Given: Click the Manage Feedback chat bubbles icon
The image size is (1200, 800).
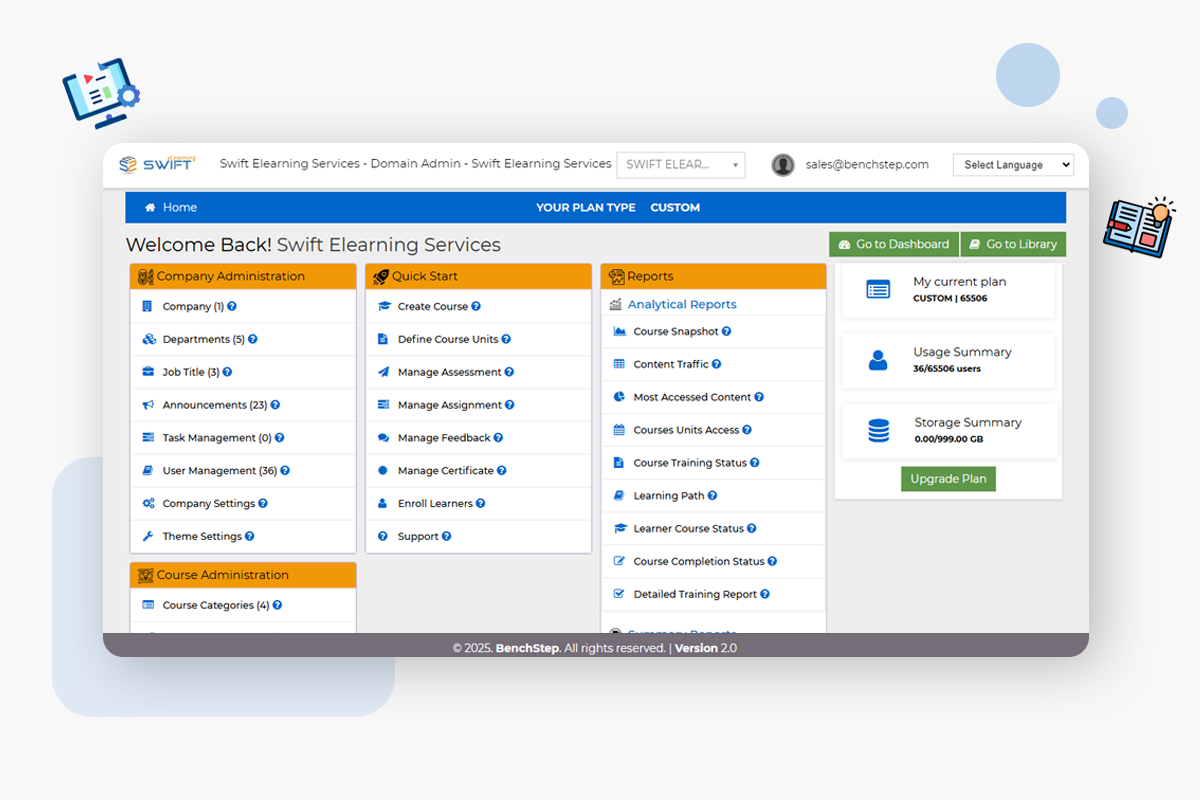Looking at the screenshot, I should 383,438.
